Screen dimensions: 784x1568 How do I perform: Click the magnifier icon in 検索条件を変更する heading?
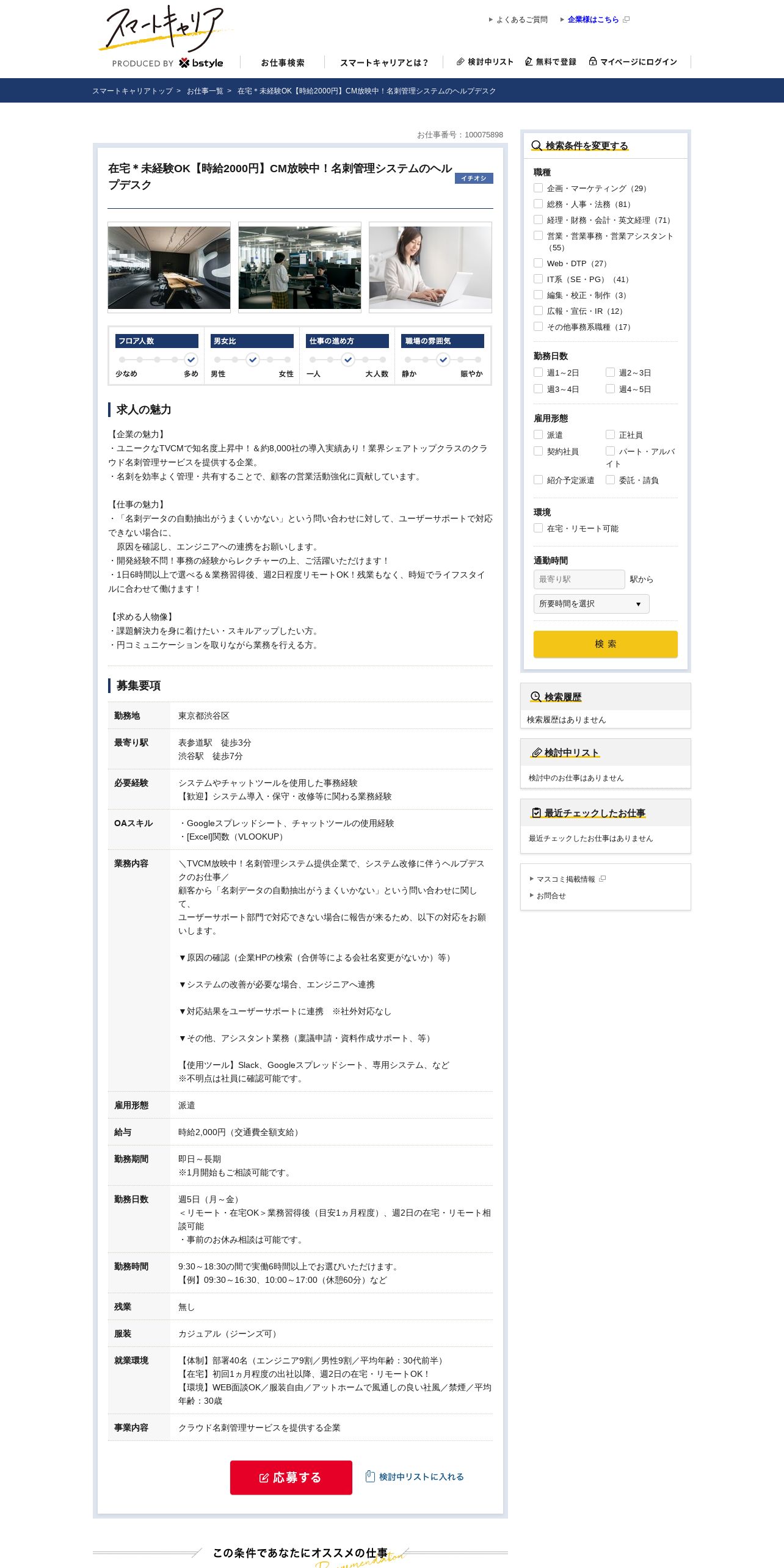(537, 145)
